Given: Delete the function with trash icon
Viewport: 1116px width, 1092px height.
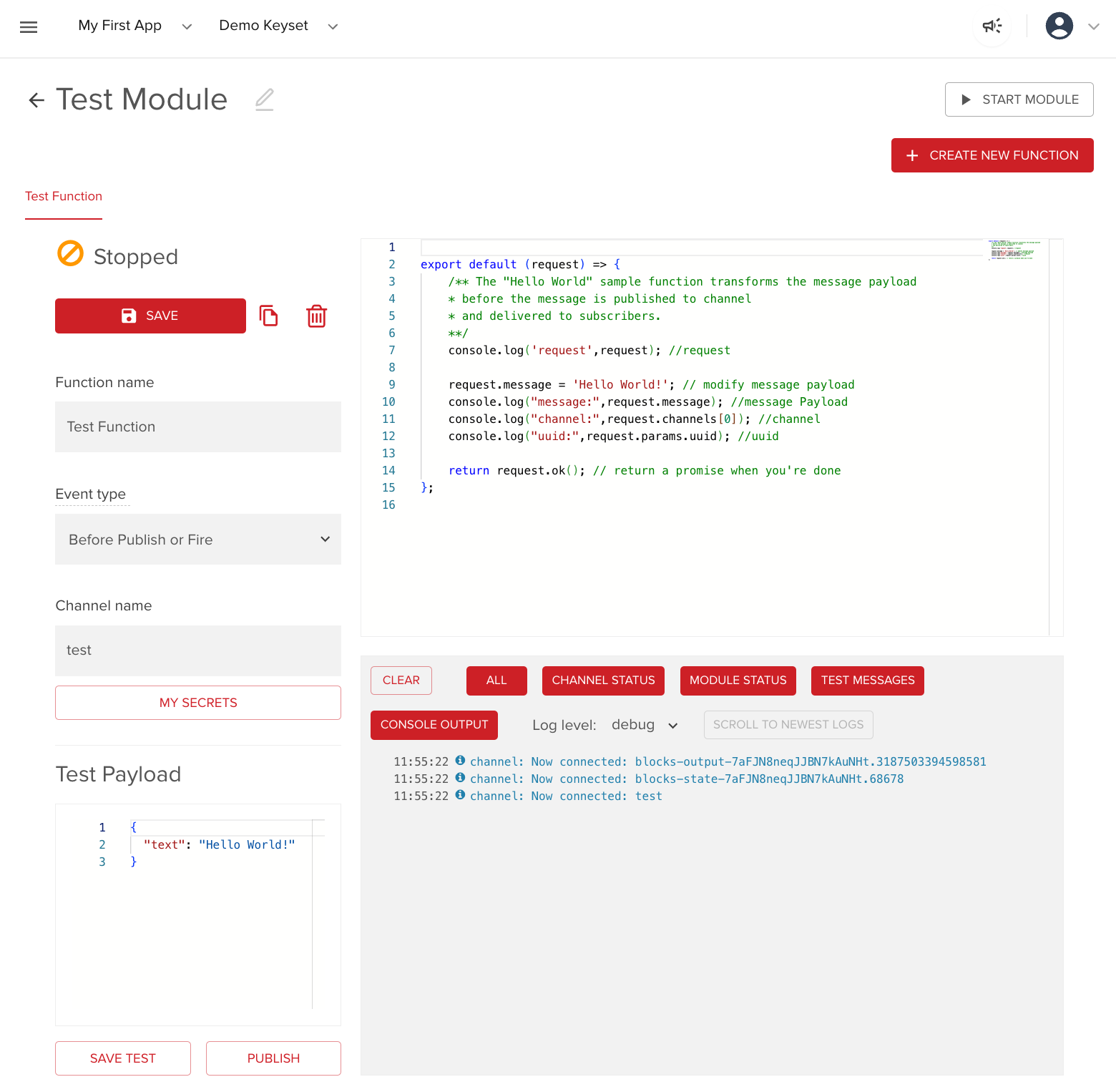Looking at the screenshot, I should coord(317,316).
